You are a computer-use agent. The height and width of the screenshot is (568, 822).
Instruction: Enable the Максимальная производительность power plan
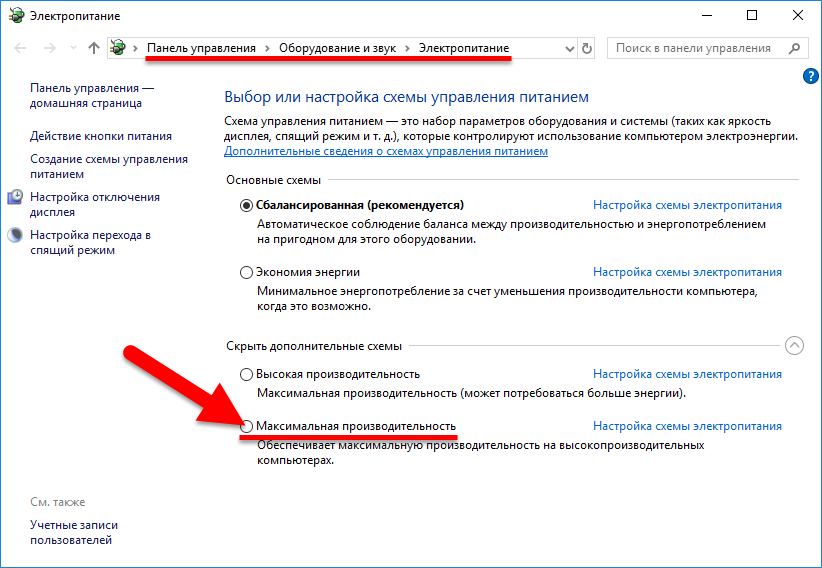[x=247, y=427]
